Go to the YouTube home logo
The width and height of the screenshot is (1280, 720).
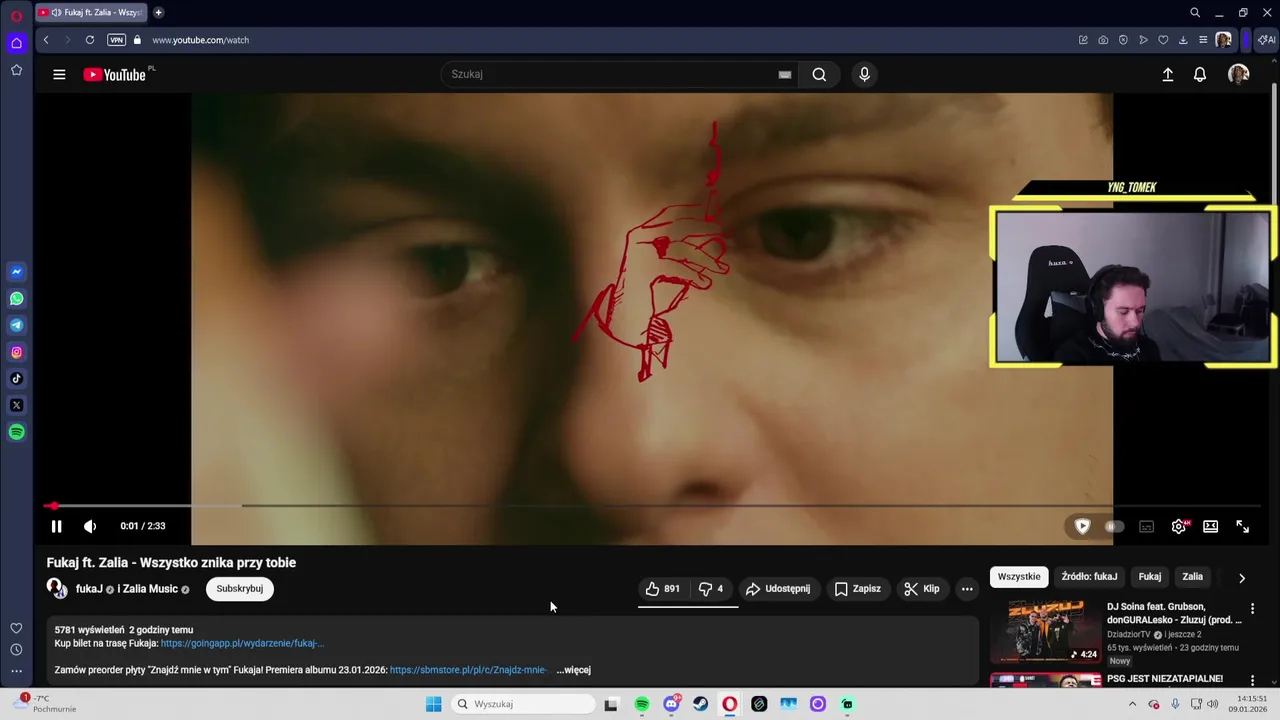[115, 74]
